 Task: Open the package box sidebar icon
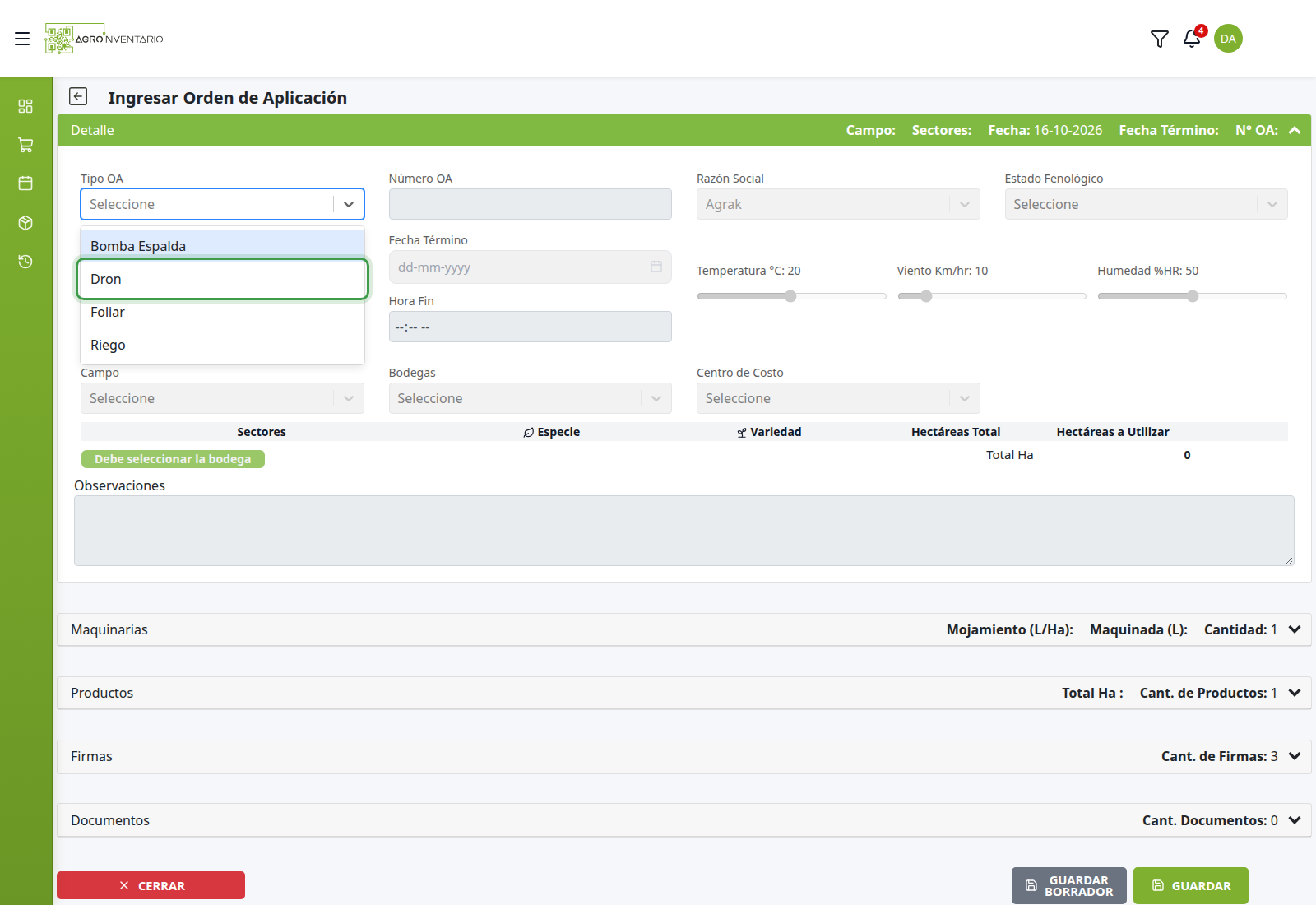(25, 223)
